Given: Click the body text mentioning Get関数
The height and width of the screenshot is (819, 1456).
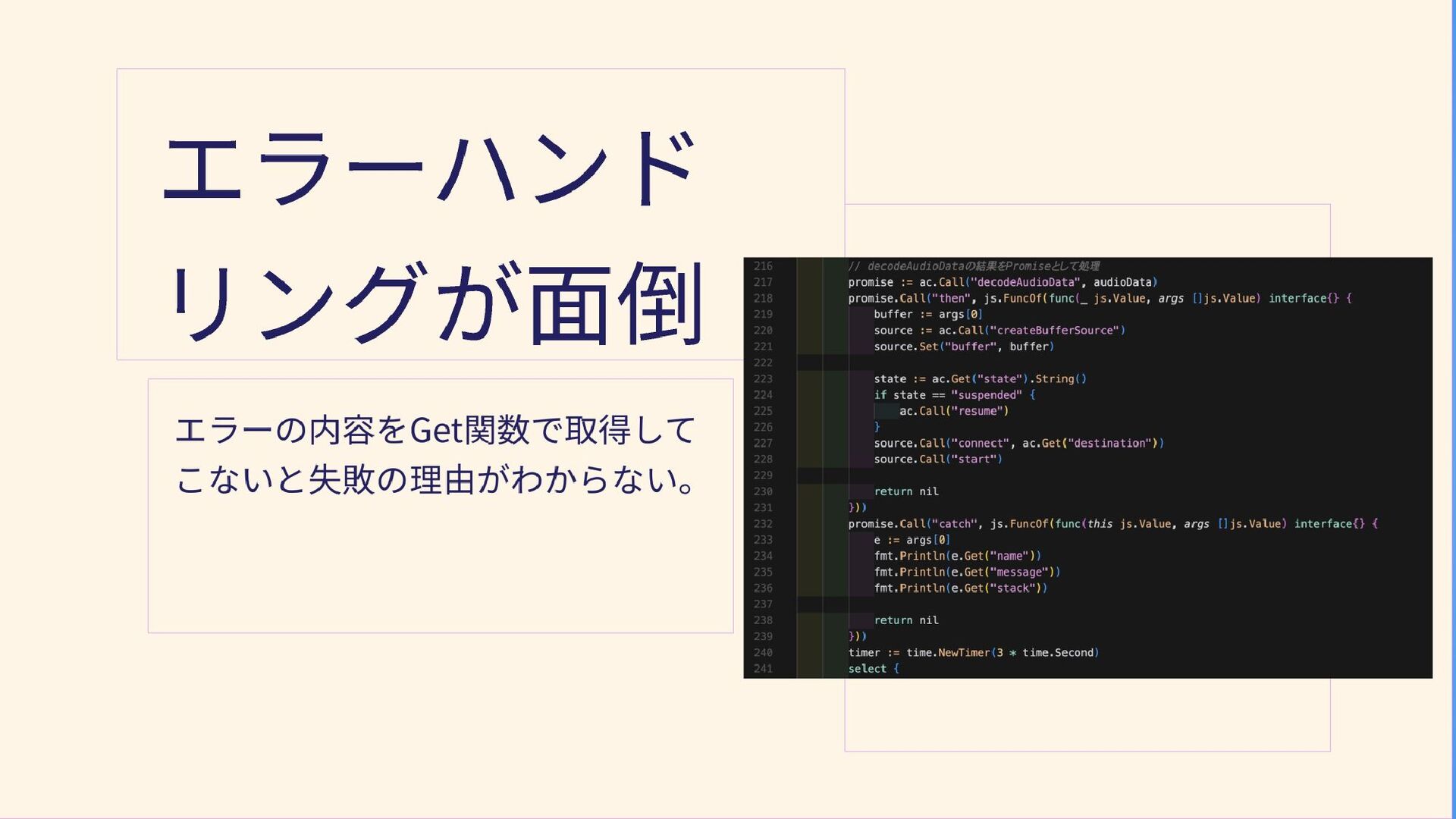Looking at the screenshot, I should coord(436,454).
